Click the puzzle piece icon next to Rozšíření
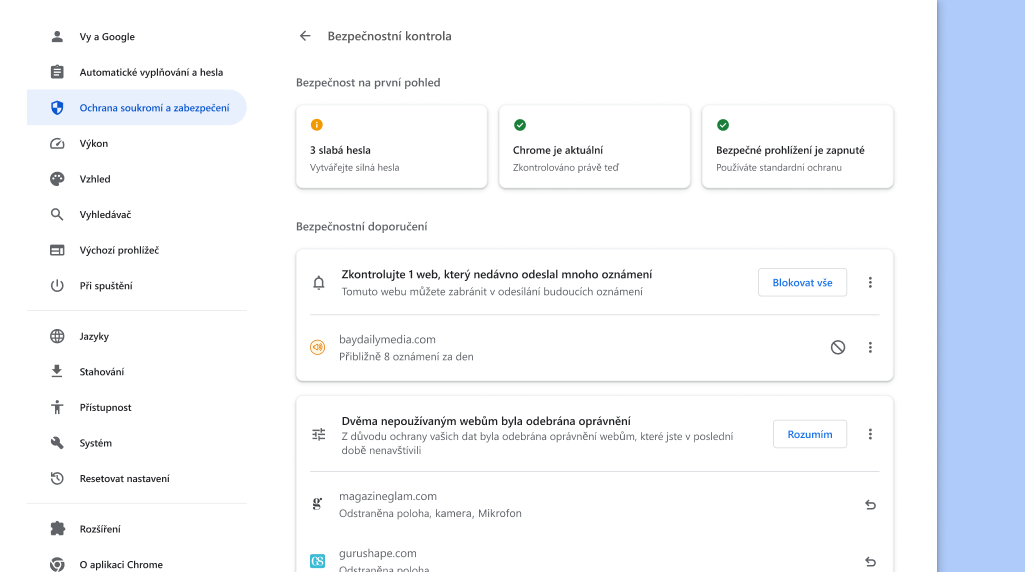Image resolution: width=1025 pixels, height=572 pixels. [57, 529]
